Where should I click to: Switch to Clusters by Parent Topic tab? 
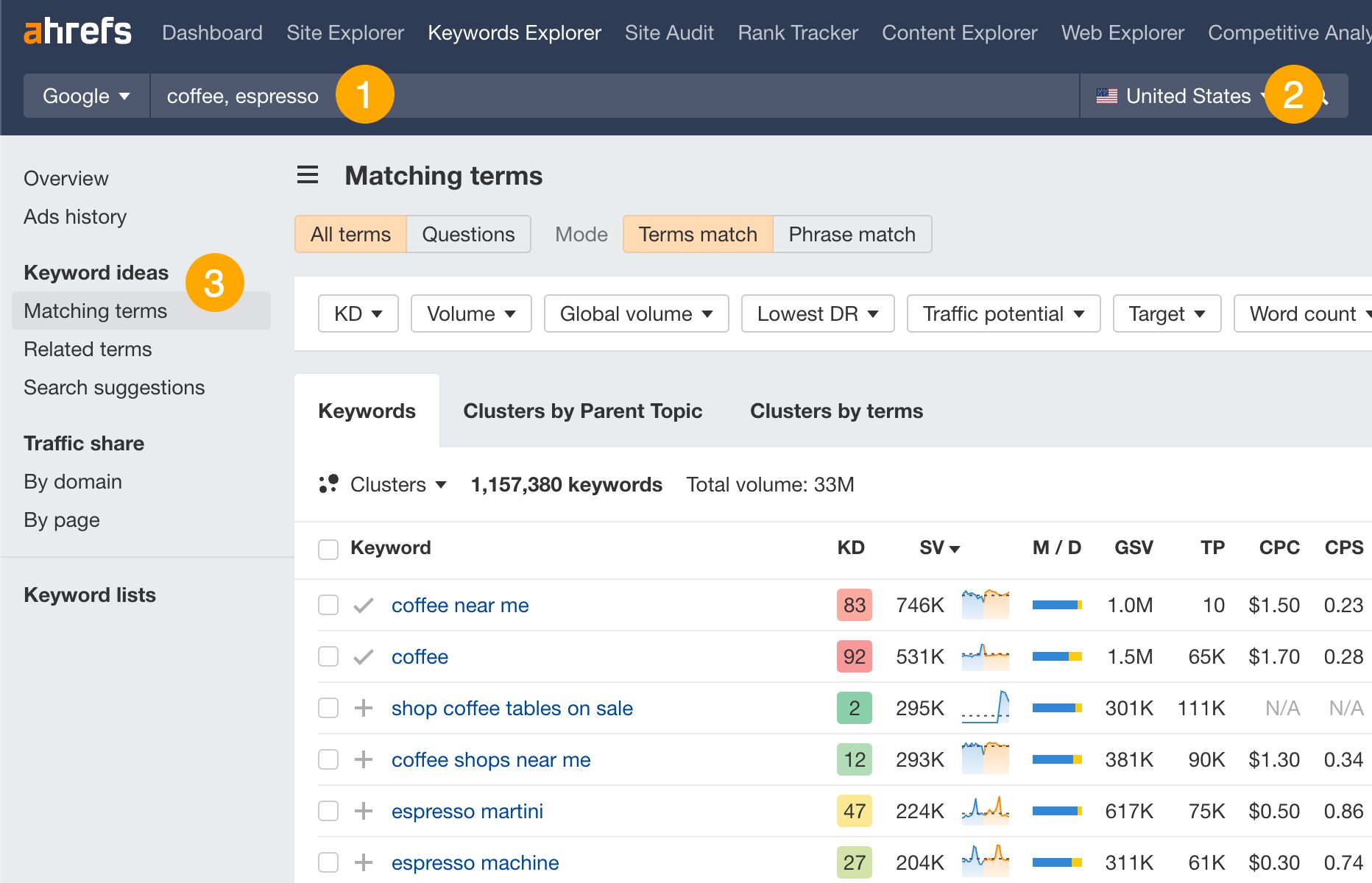tap(582, 411)
